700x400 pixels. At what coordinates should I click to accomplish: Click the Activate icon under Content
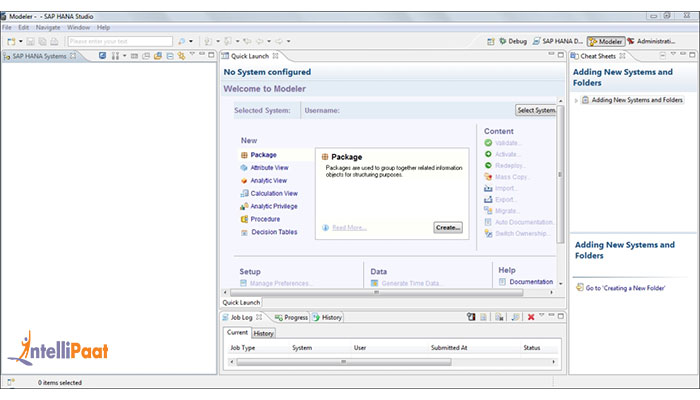(488, 154)
